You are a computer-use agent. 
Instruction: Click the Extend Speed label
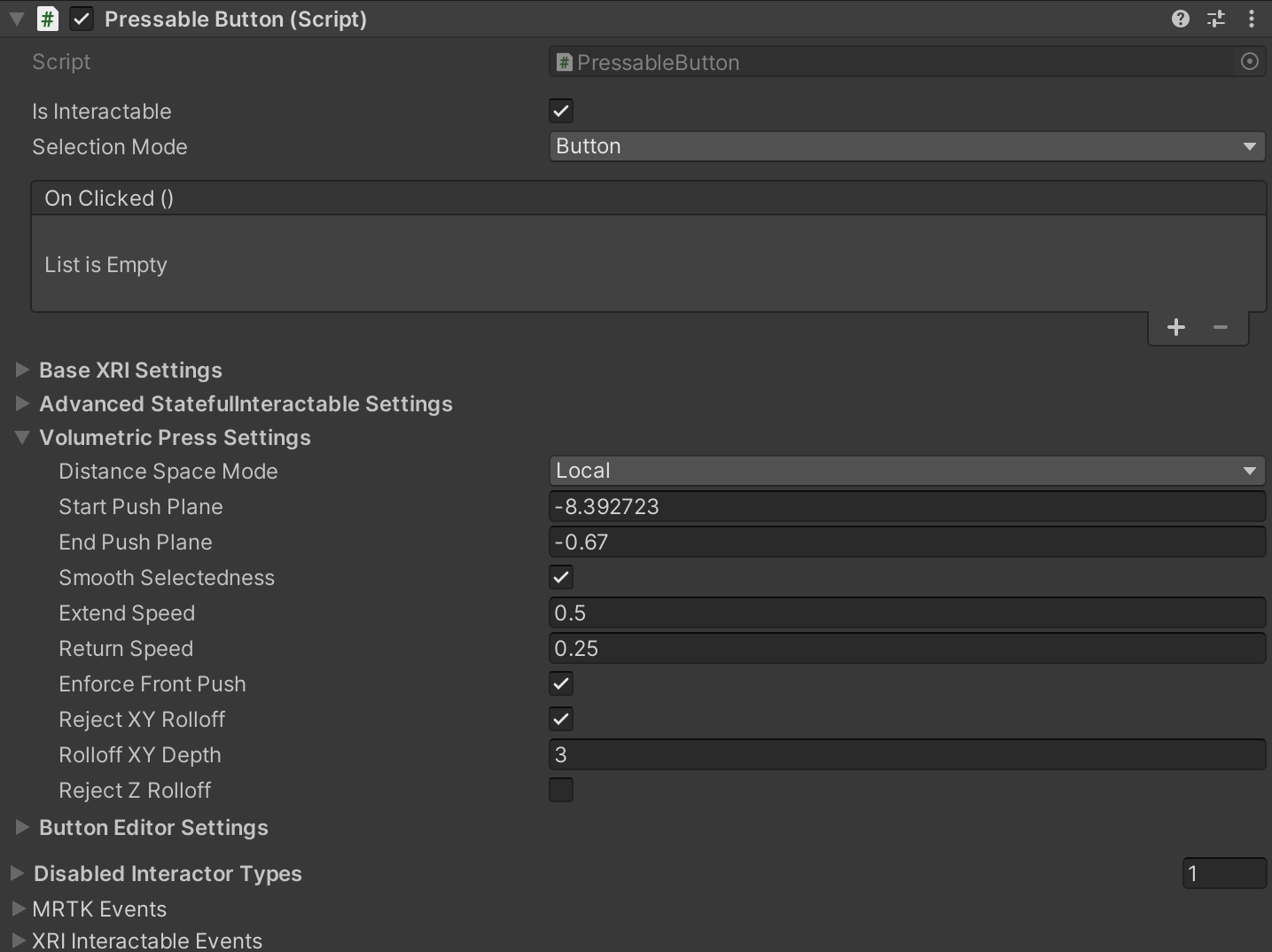(x=127, y=613)
